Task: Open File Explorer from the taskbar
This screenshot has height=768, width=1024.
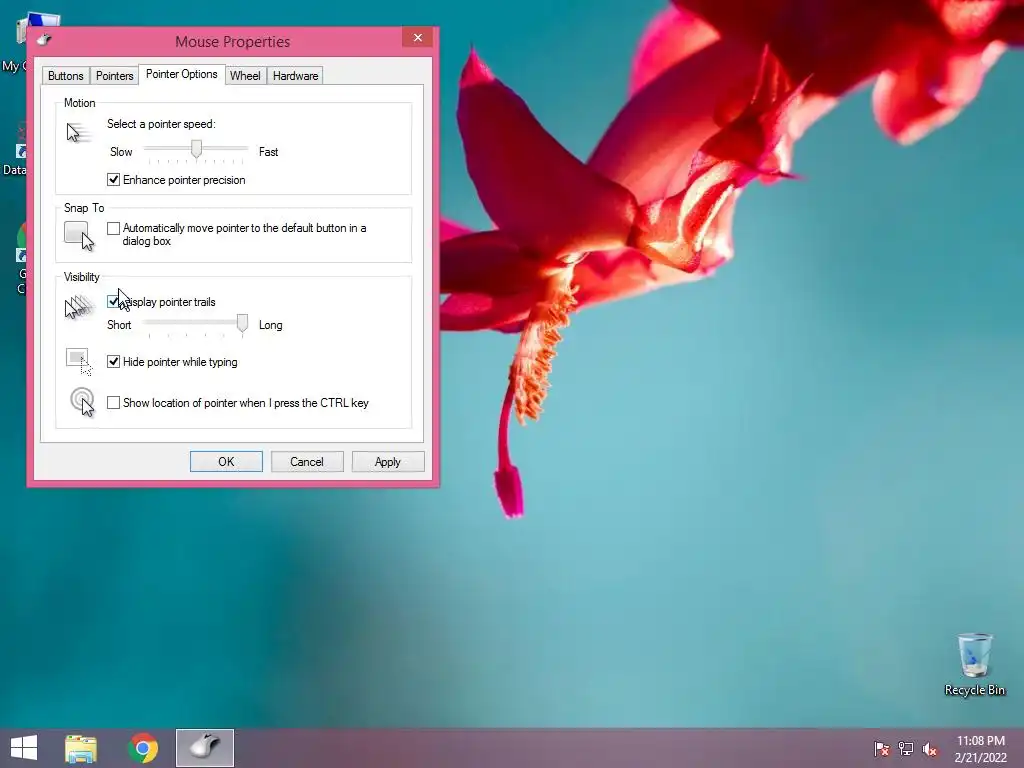Action: [81, 748]
